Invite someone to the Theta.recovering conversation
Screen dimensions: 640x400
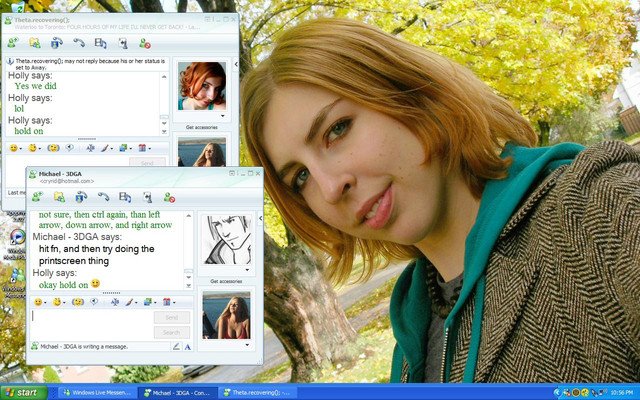tap(13, 43)
